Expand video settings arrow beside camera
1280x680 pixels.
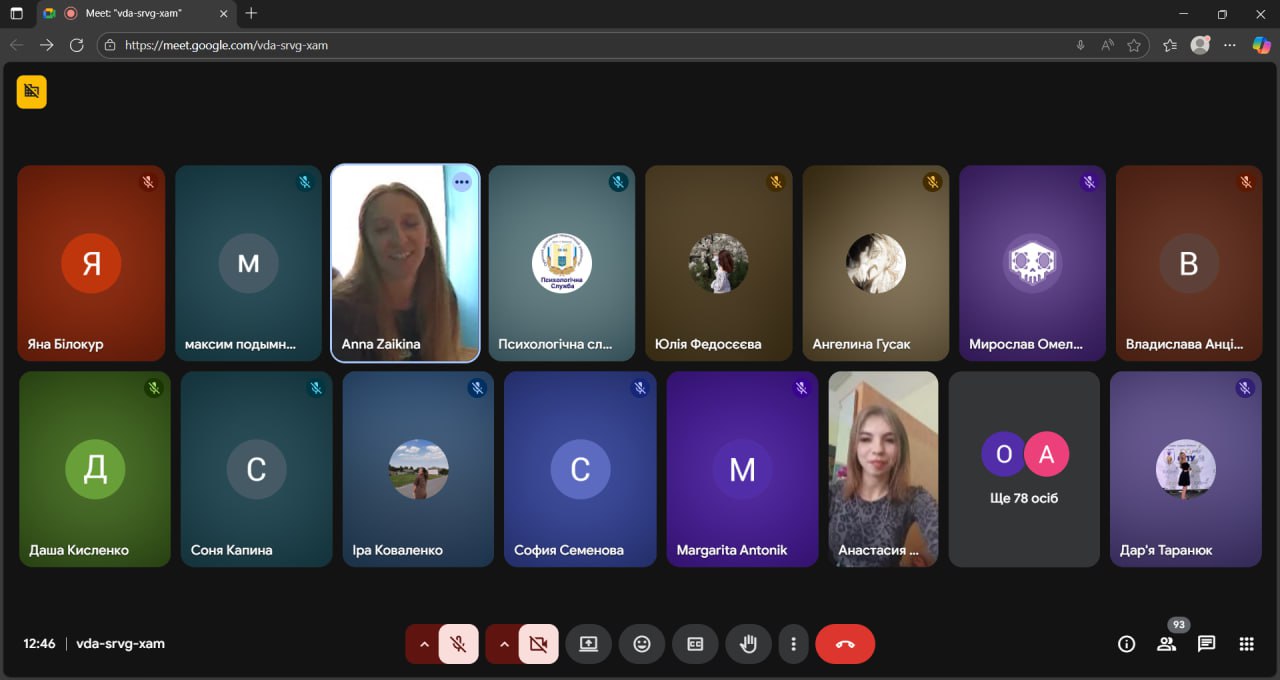click(504, 644)
